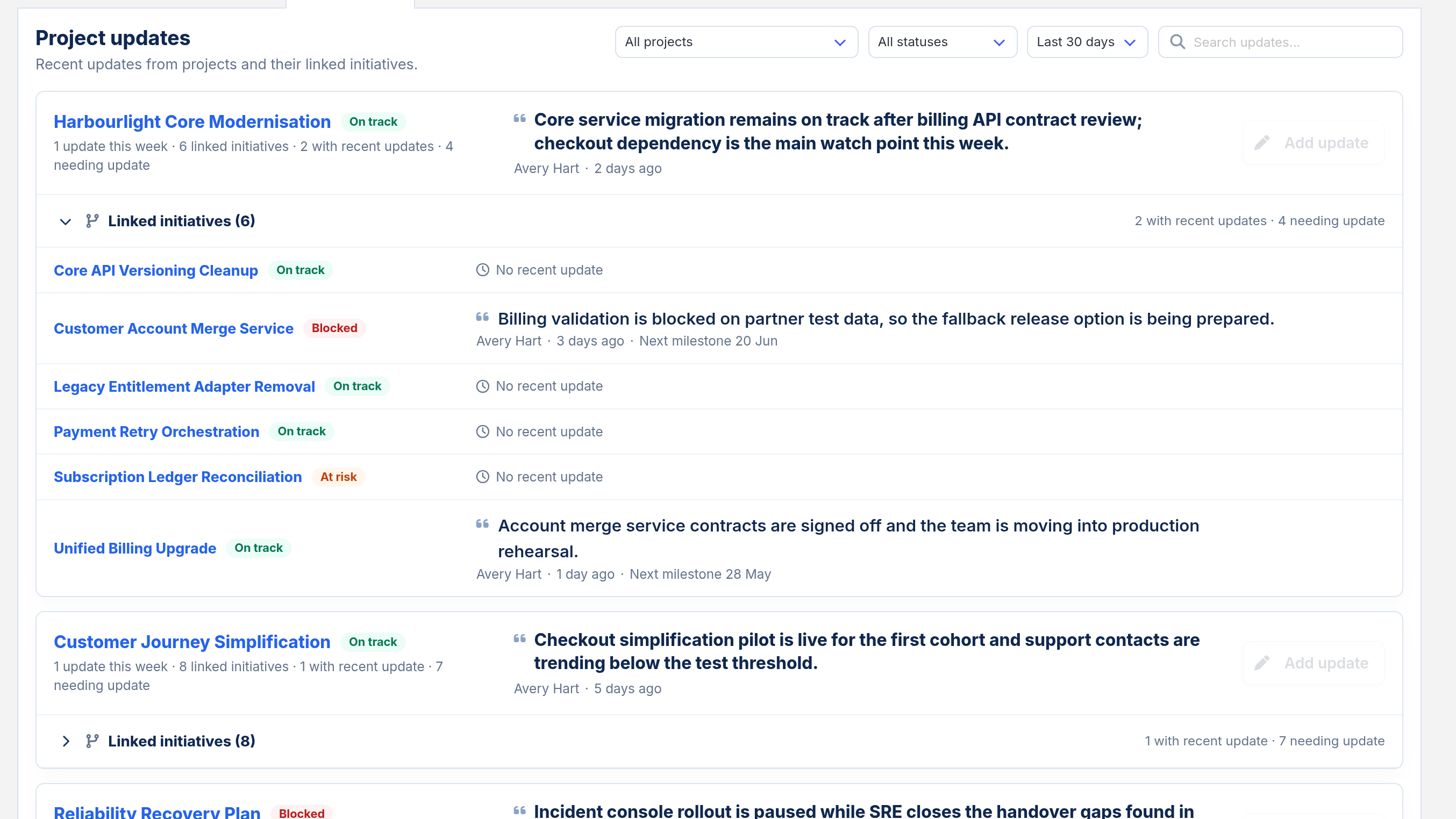Click the clock icon in the Legacy Entitlement Adapter Removal row

[482, 386]
